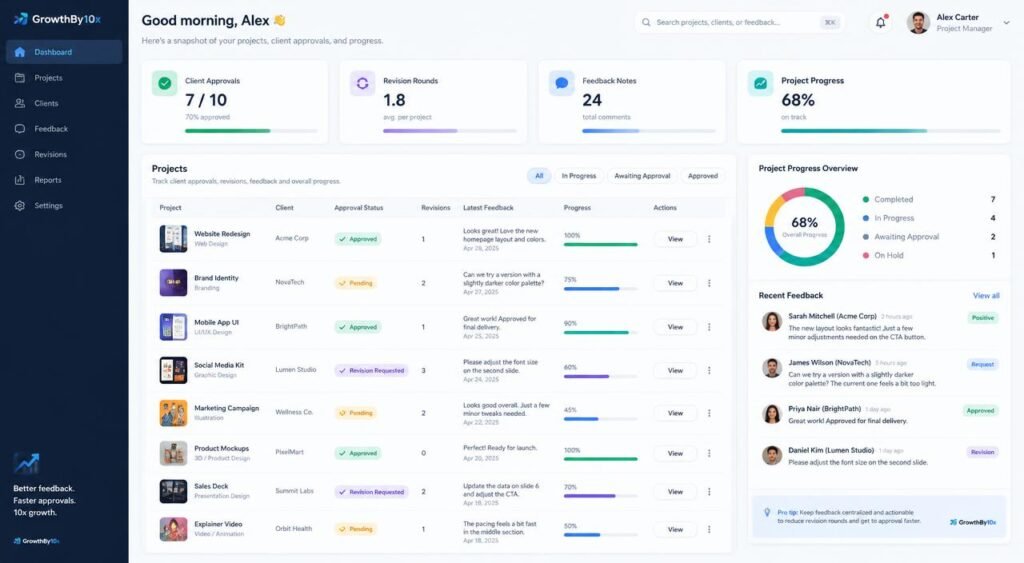The width and height of the screenshot is (1024, 563).
Task: Click Sarah Mitchell's Positive feedback tag
Action: (x=983, y=318)
